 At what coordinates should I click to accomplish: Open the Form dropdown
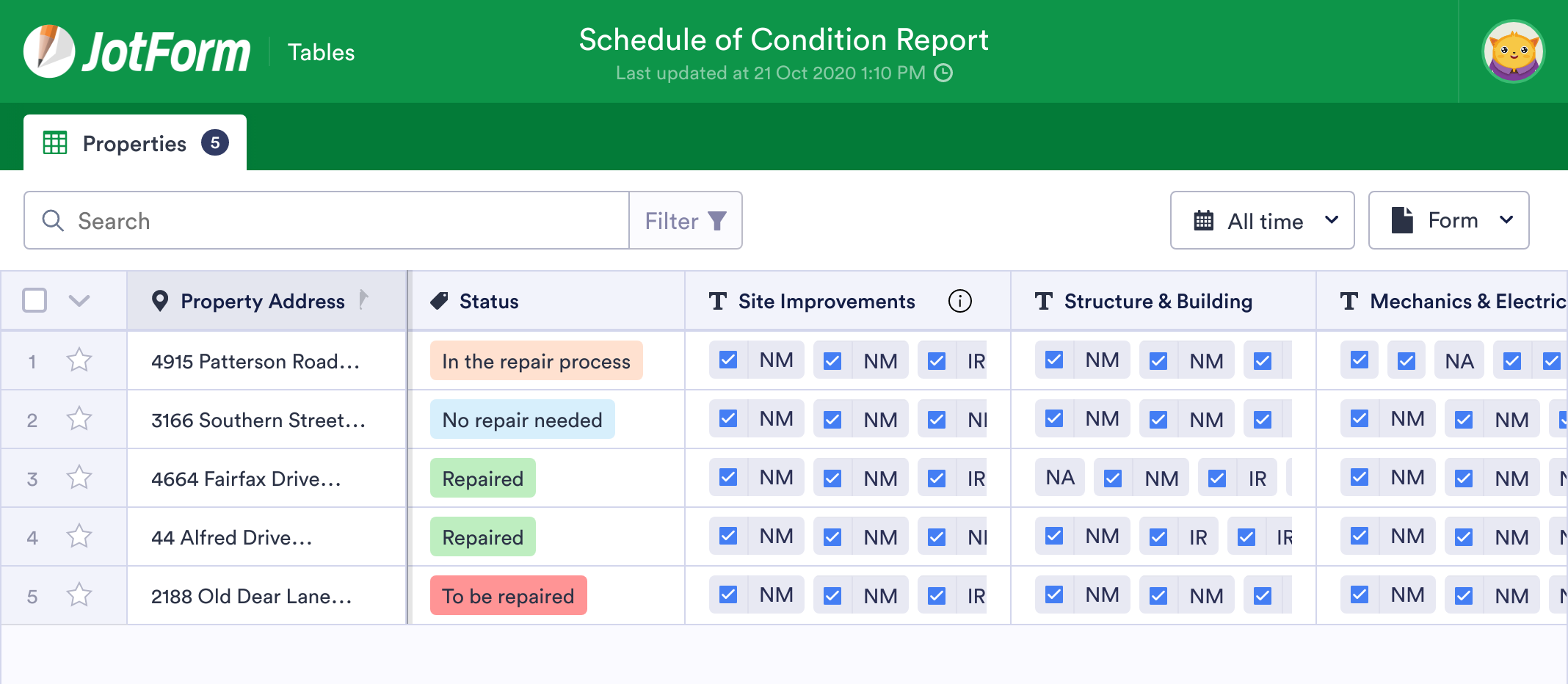point(1448,220)
